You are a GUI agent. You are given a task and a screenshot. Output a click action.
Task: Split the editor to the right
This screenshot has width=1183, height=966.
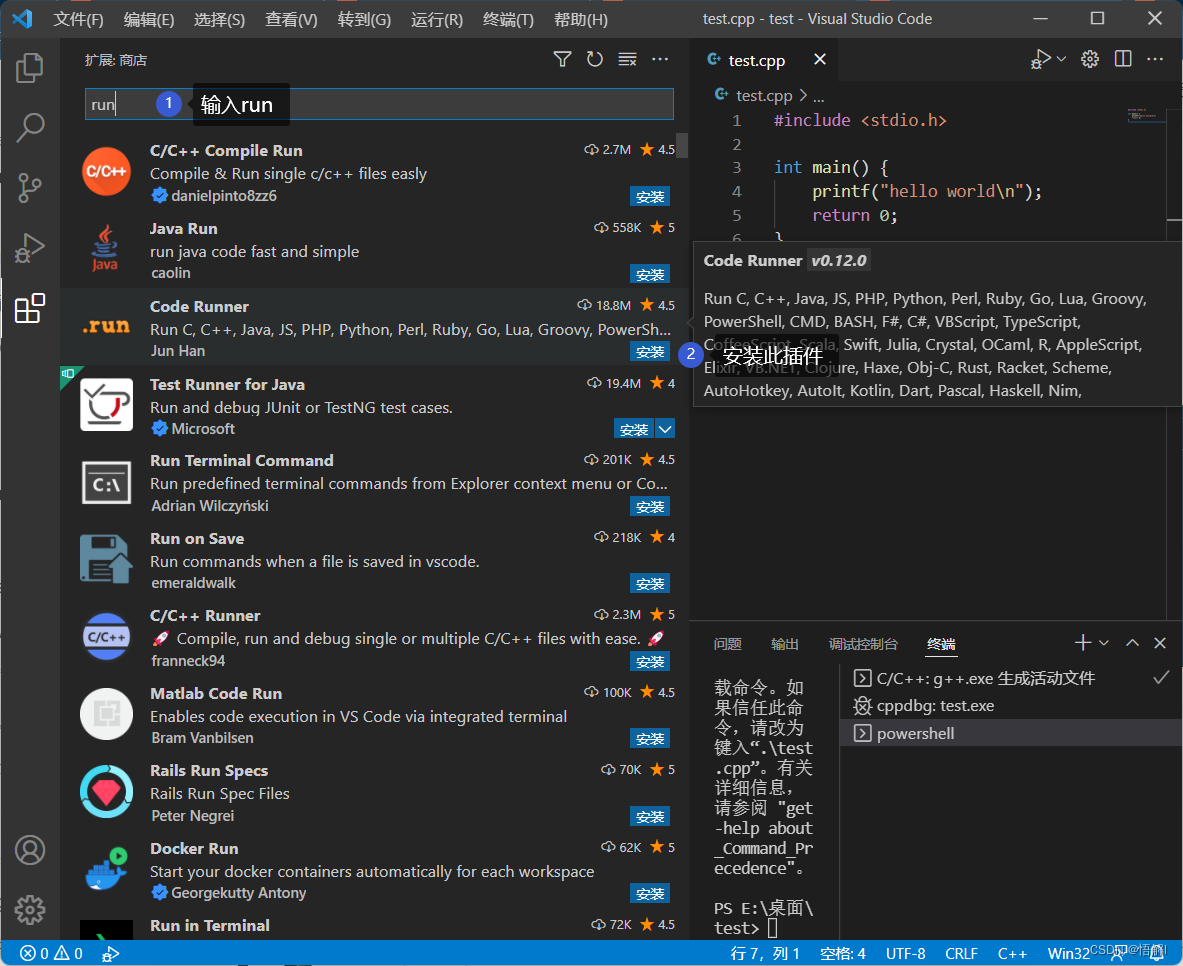pos(1123,59)
